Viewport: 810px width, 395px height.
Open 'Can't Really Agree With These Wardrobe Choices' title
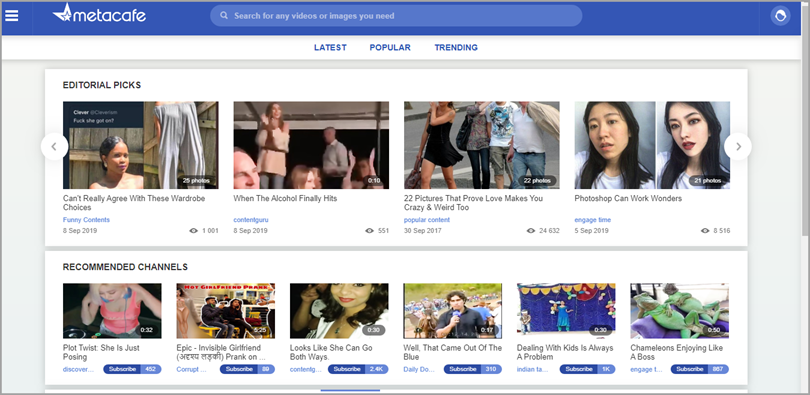134,203
